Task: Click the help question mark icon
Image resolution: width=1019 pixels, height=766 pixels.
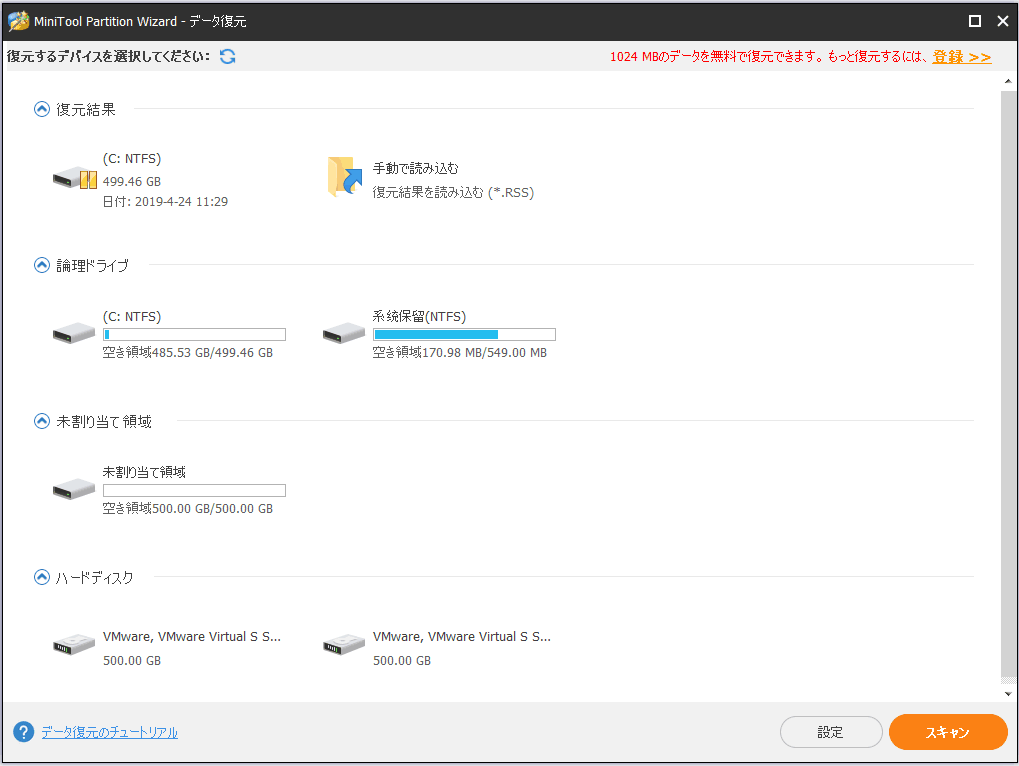Action: 23,732
